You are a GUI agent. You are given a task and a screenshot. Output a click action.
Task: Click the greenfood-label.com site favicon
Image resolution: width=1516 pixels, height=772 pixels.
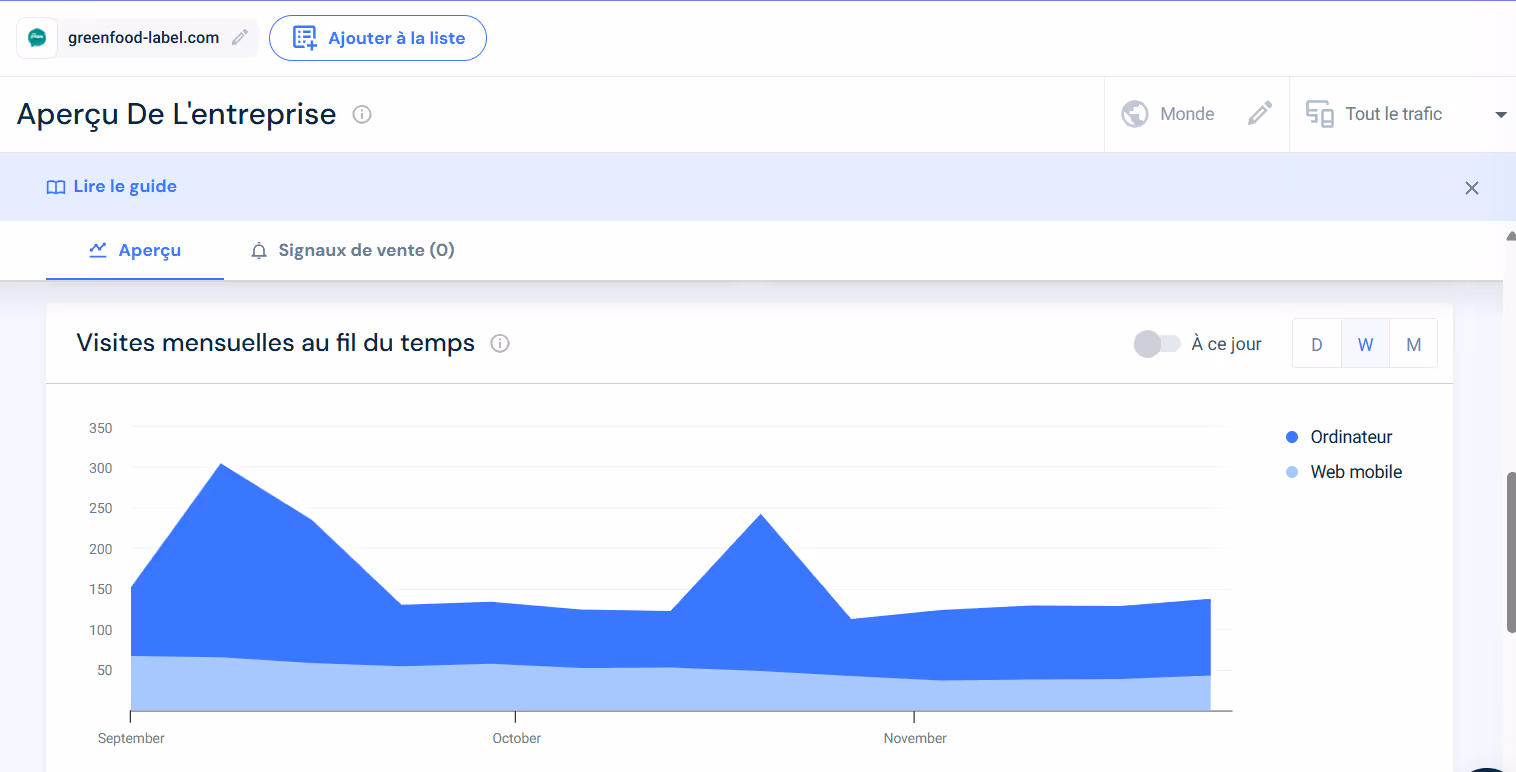point(37,38)
